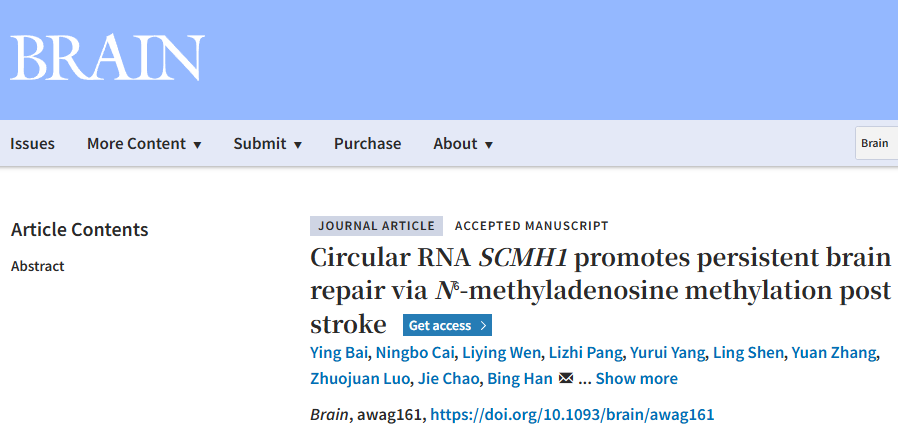Screen dimensions: 898x430
Task: Click author Jie Chao link
Action: click(448, 378)
